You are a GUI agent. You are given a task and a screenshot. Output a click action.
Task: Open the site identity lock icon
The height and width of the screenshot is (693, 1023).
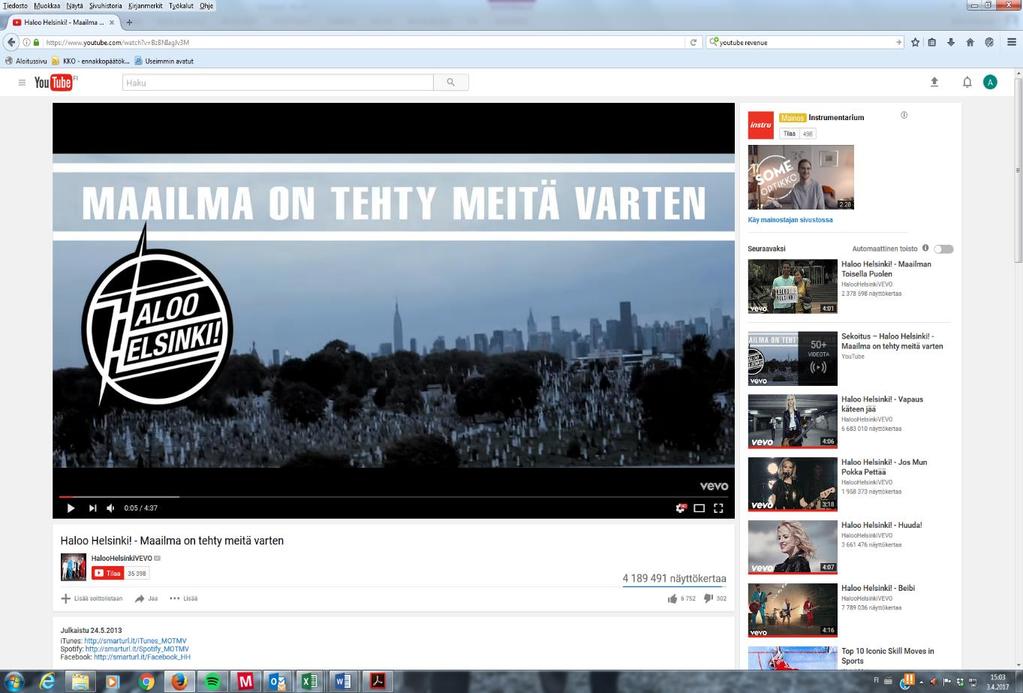37,42
